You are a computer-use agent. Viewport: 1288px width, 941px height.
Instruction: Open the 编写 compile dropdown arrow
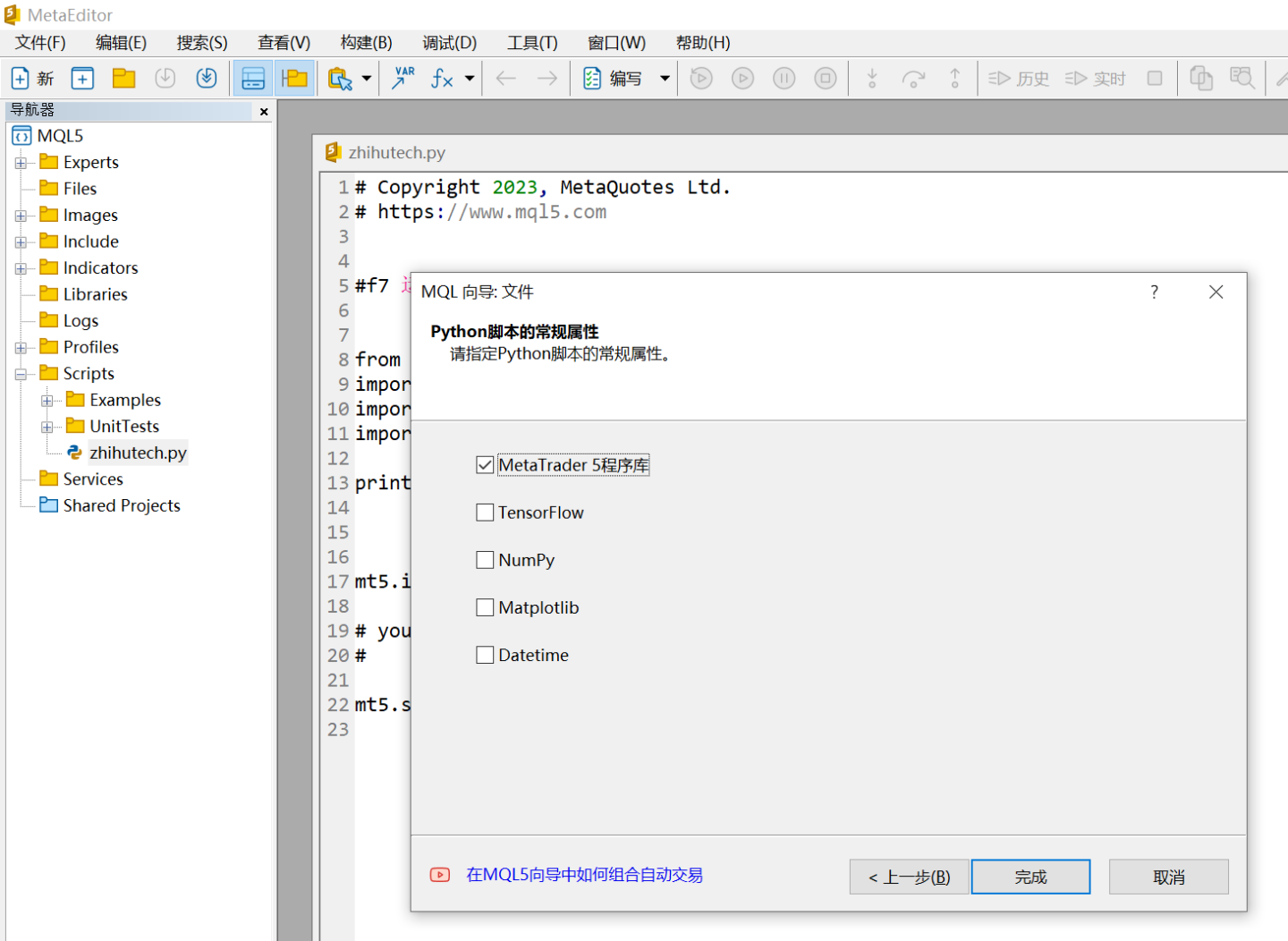(x=665, y=79)
